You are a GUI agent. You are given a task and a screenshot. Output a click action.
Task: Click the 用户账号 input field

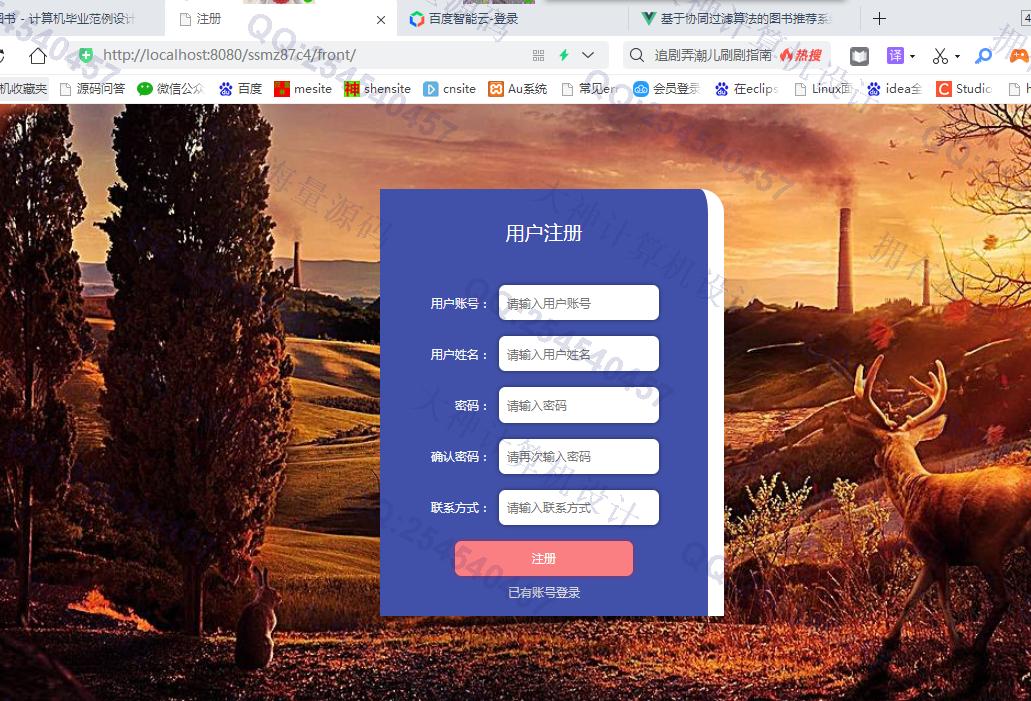579,302
